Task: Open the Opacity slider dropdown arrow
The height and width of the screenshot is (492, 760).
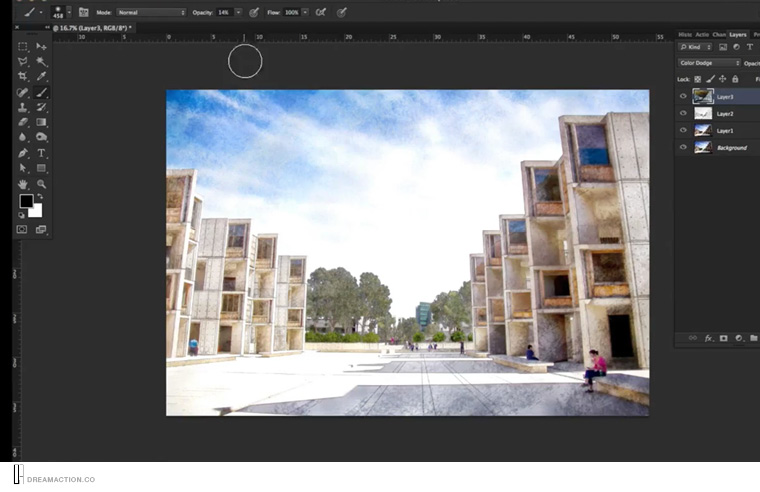Action: (x=238, y=13)
